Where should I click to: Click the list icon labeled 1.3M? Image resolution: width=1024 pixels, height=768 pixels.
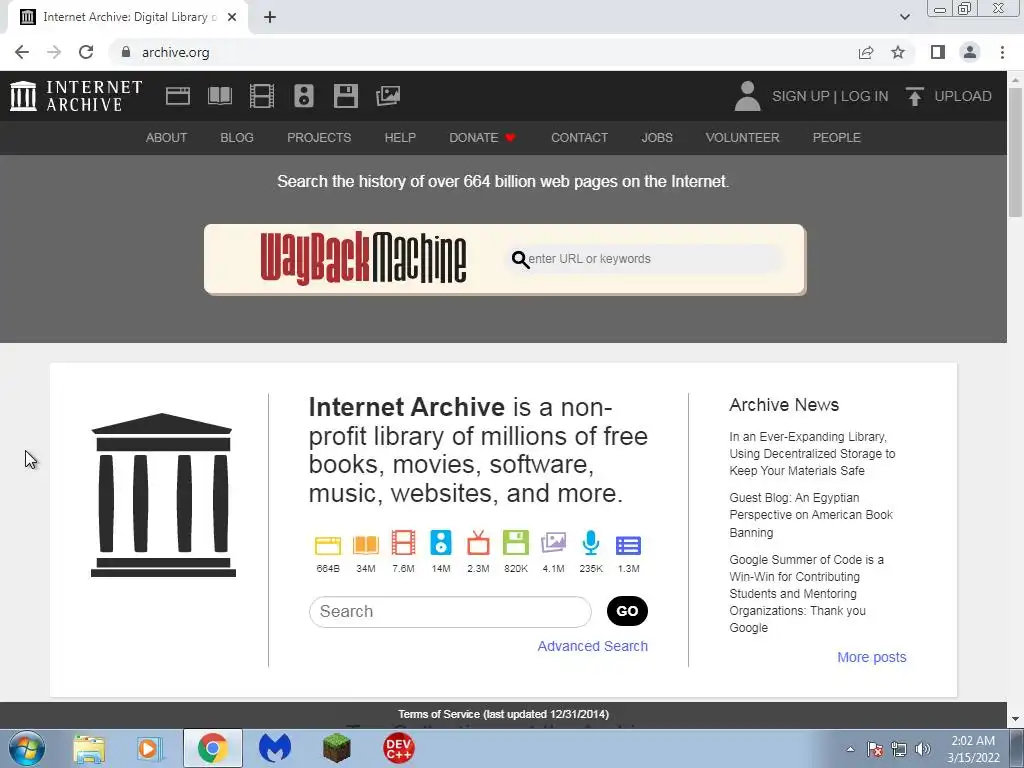coord(628,545)
